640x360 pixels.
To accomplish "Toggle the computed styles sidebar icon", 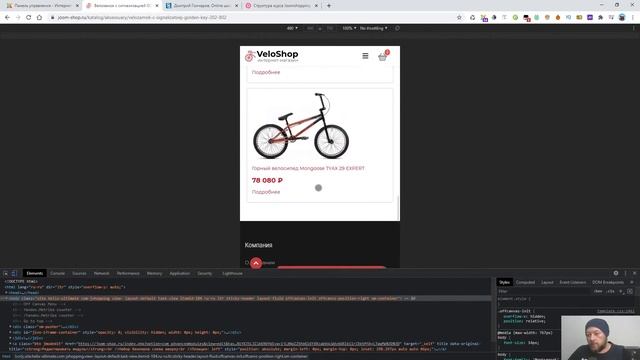I will point(630,291).
